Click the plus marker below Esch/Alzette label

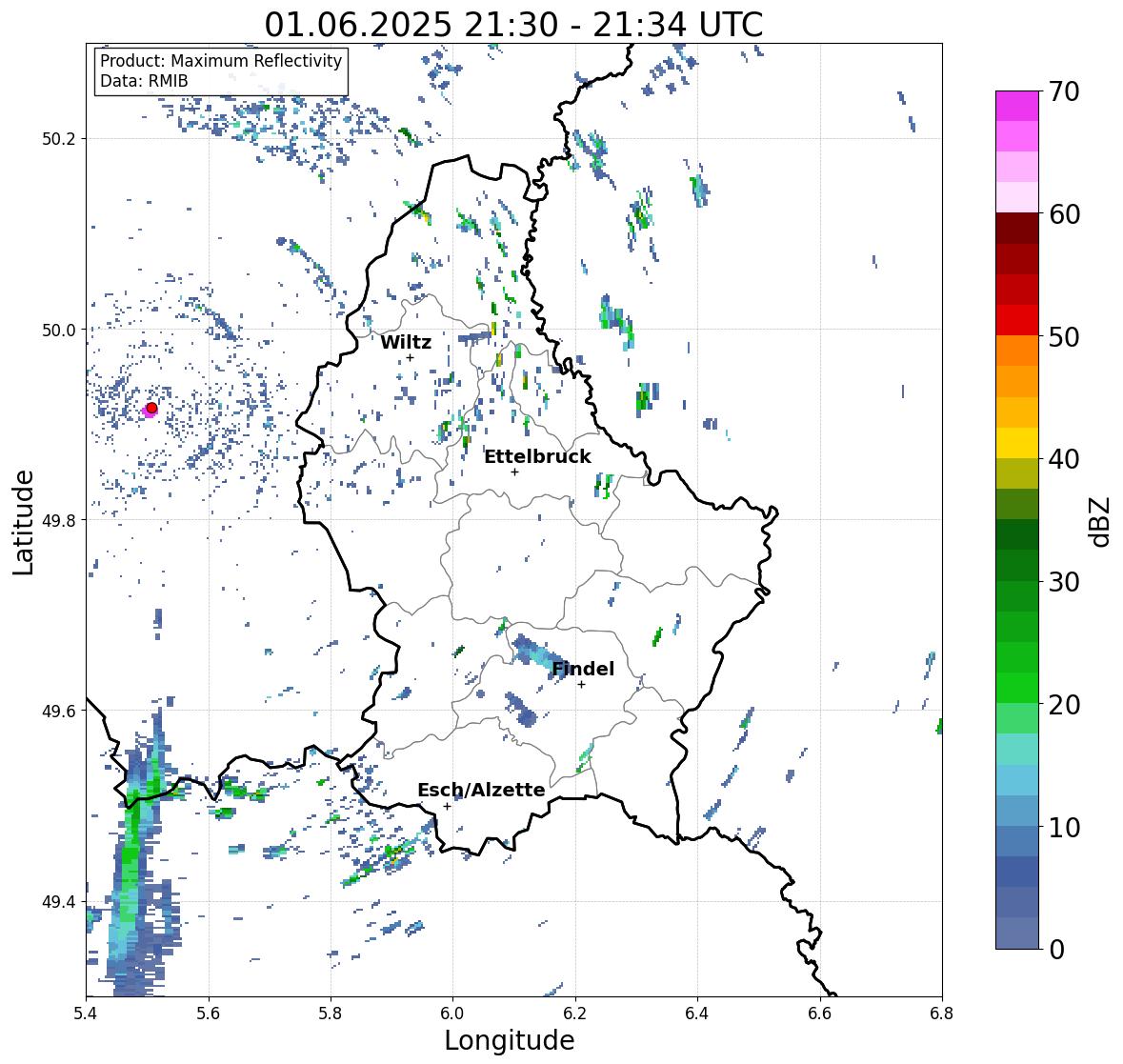(447, 806)
